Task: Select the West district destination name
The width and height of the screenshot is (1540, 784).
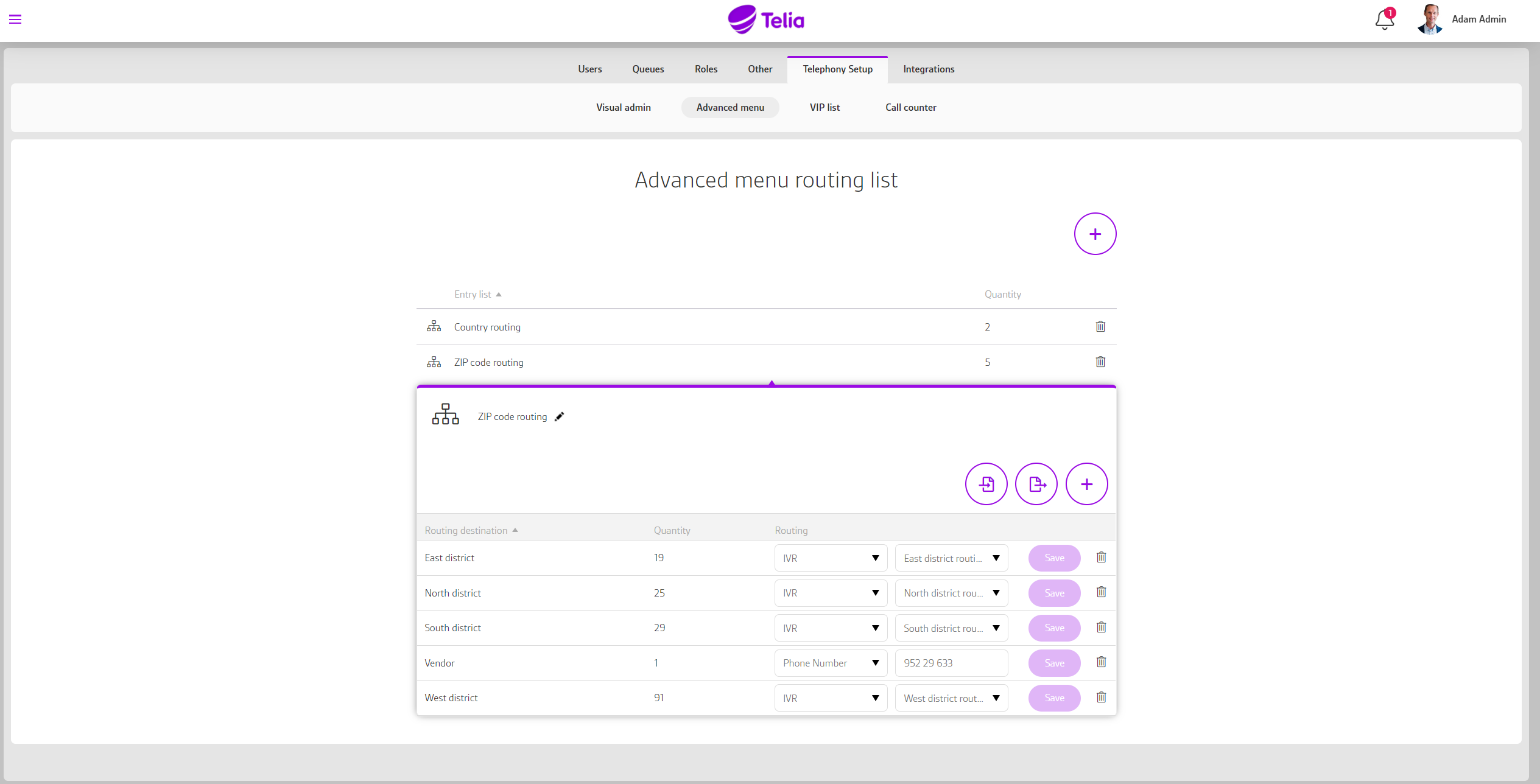Action: point(451,698)
